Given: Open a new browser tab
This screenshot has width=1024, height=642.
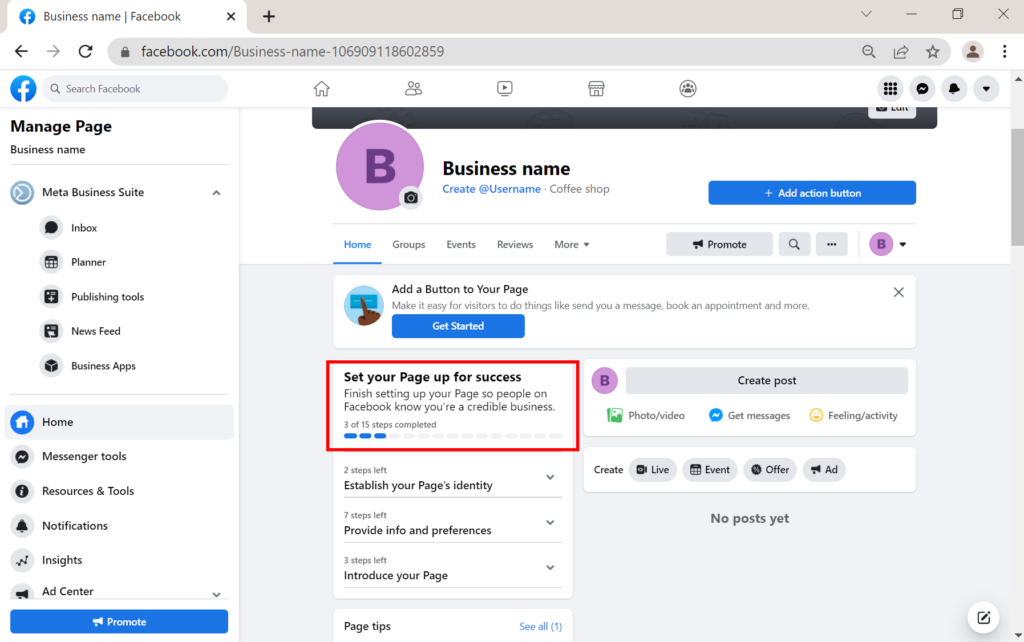Looking at the screenshot, I should (269, 16).
